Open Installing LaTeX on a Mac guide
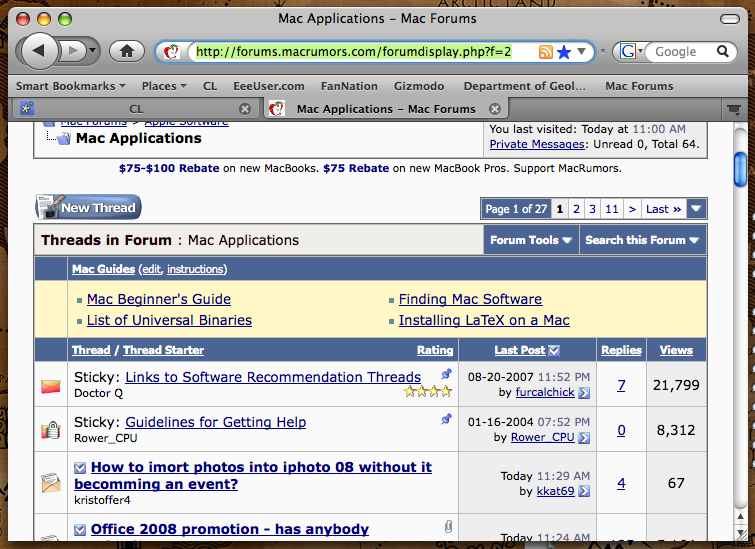The height and width of the screenshot is (549, 755). 484,320
